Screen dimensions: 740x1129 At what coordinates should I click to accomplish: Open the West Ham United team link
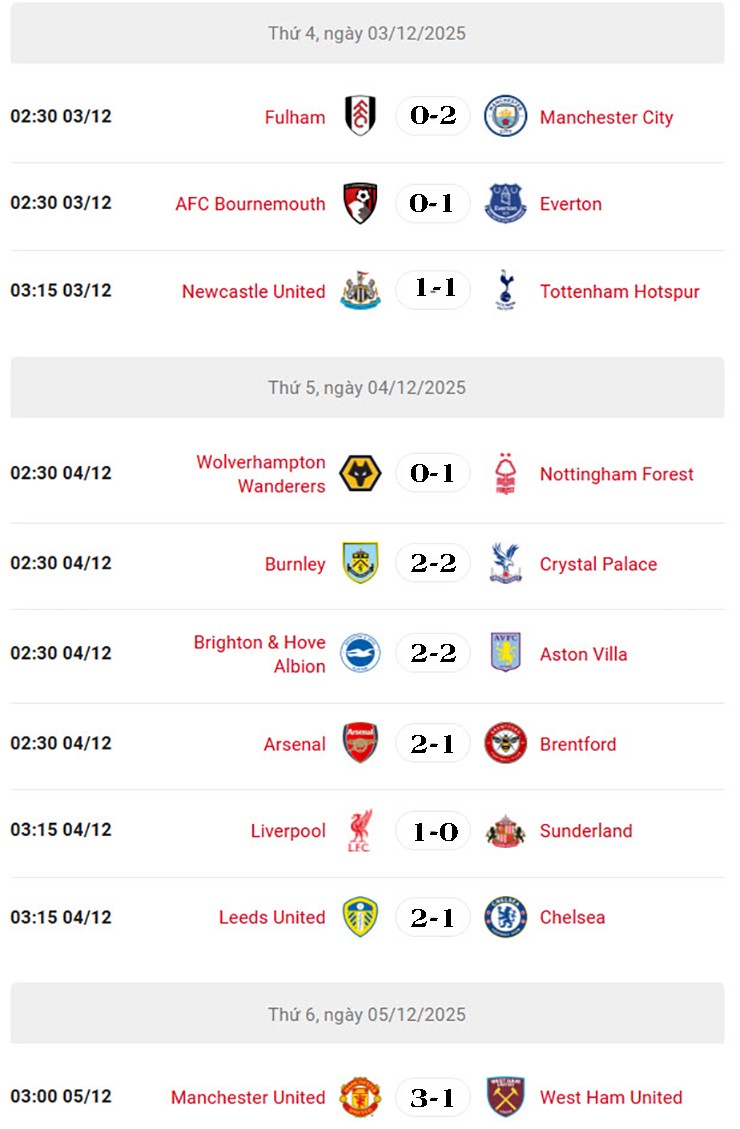[610, 1097]
